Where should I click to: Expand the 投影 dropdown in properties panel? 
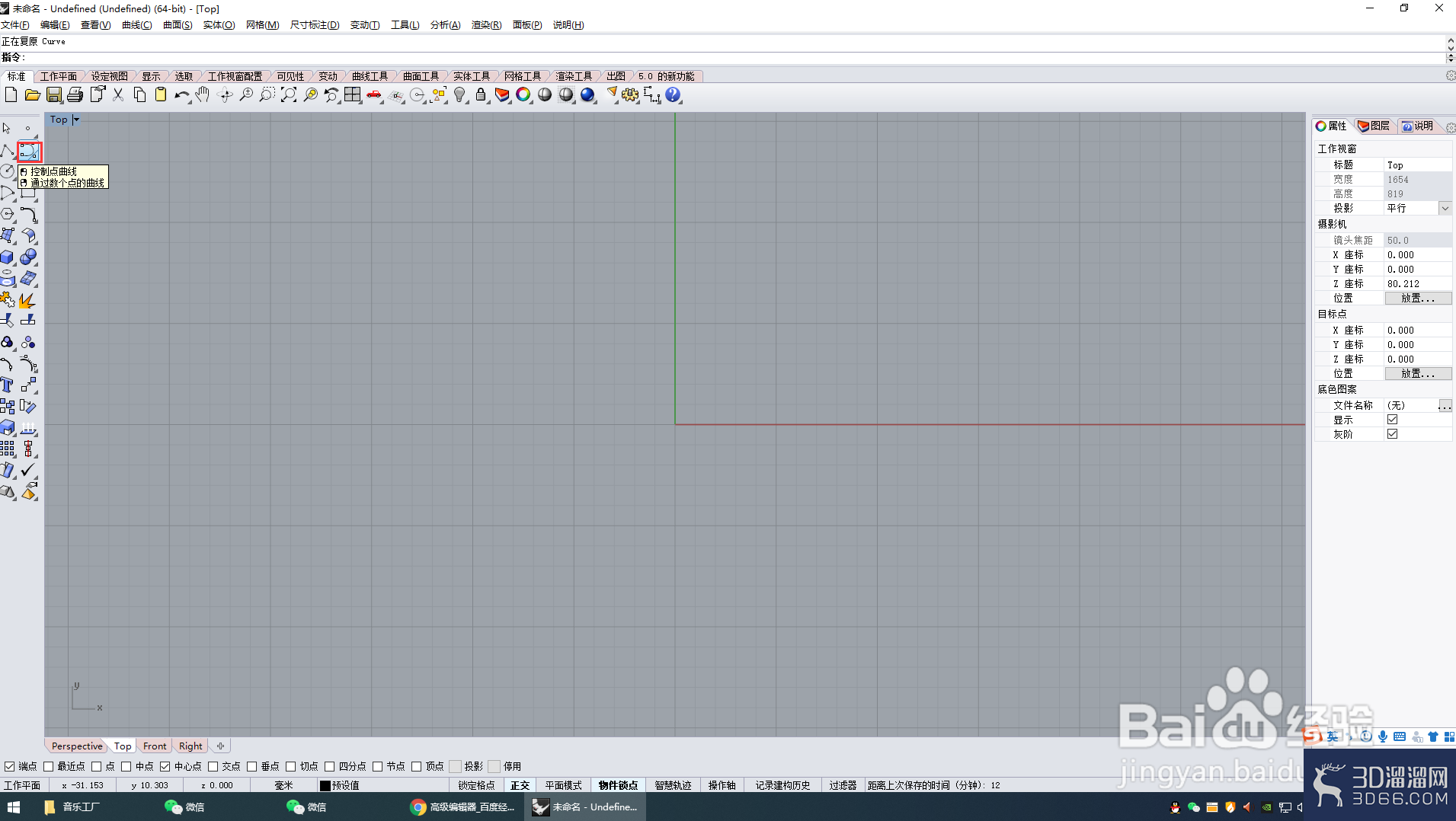point(1445,208)
